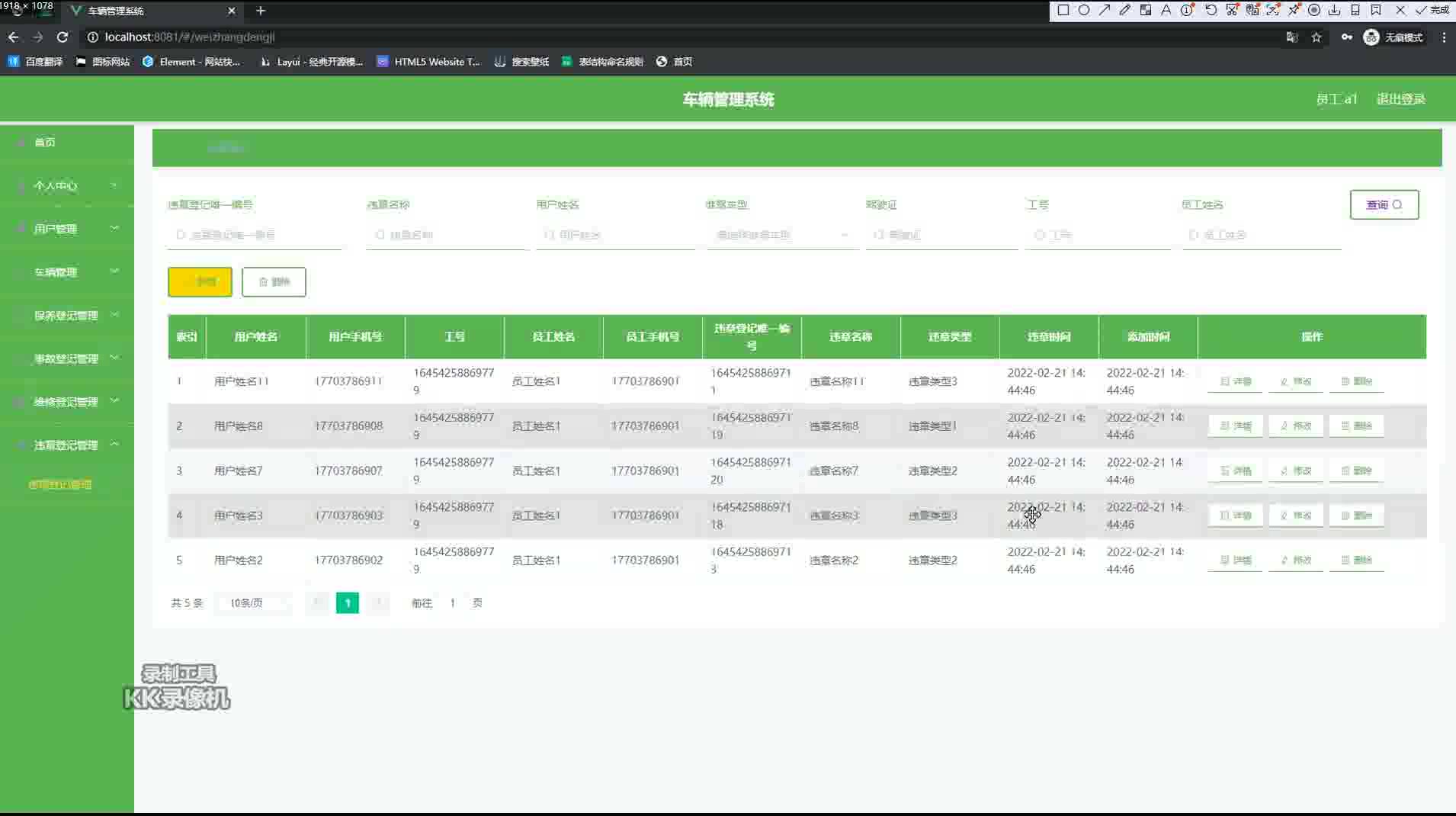
Task: Bookmark this page with star icon
Action: (1316, 37)
